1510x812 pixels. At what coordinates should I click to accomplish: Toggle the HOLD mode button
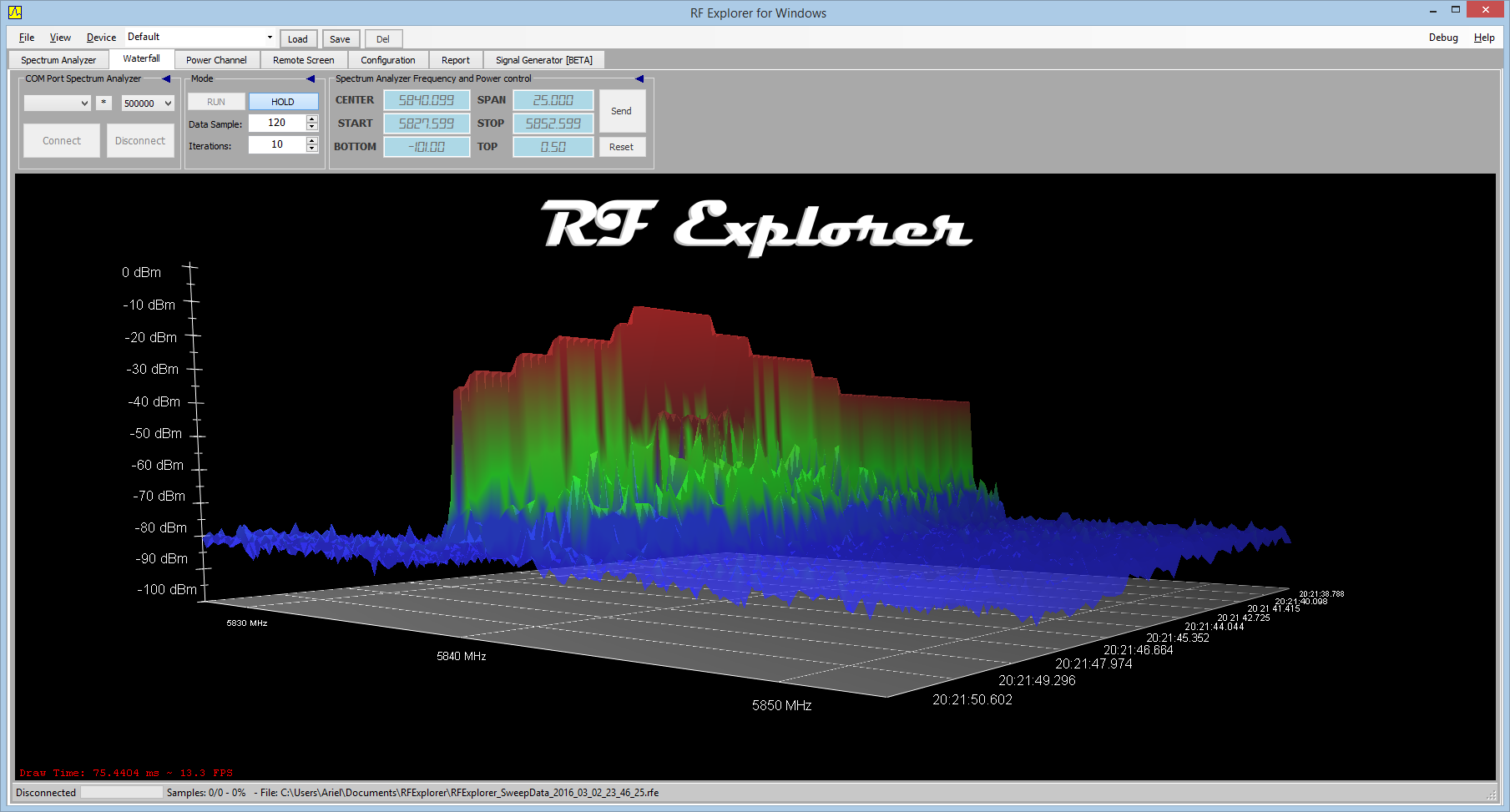(x=283, y=102)
